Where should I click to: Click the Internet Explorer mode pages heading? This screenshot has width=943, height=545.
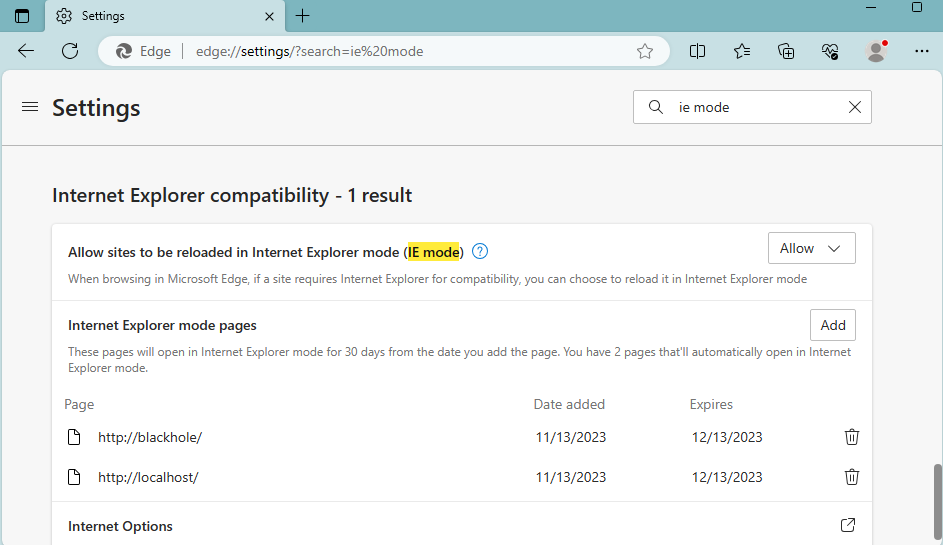[162, 325]
